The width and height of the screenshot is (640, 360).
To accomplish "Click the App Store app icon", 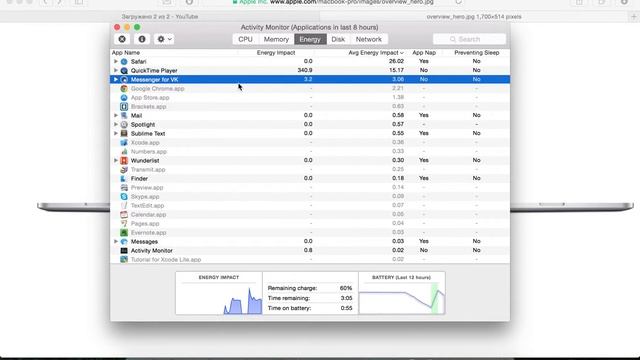I will (124, 98).
